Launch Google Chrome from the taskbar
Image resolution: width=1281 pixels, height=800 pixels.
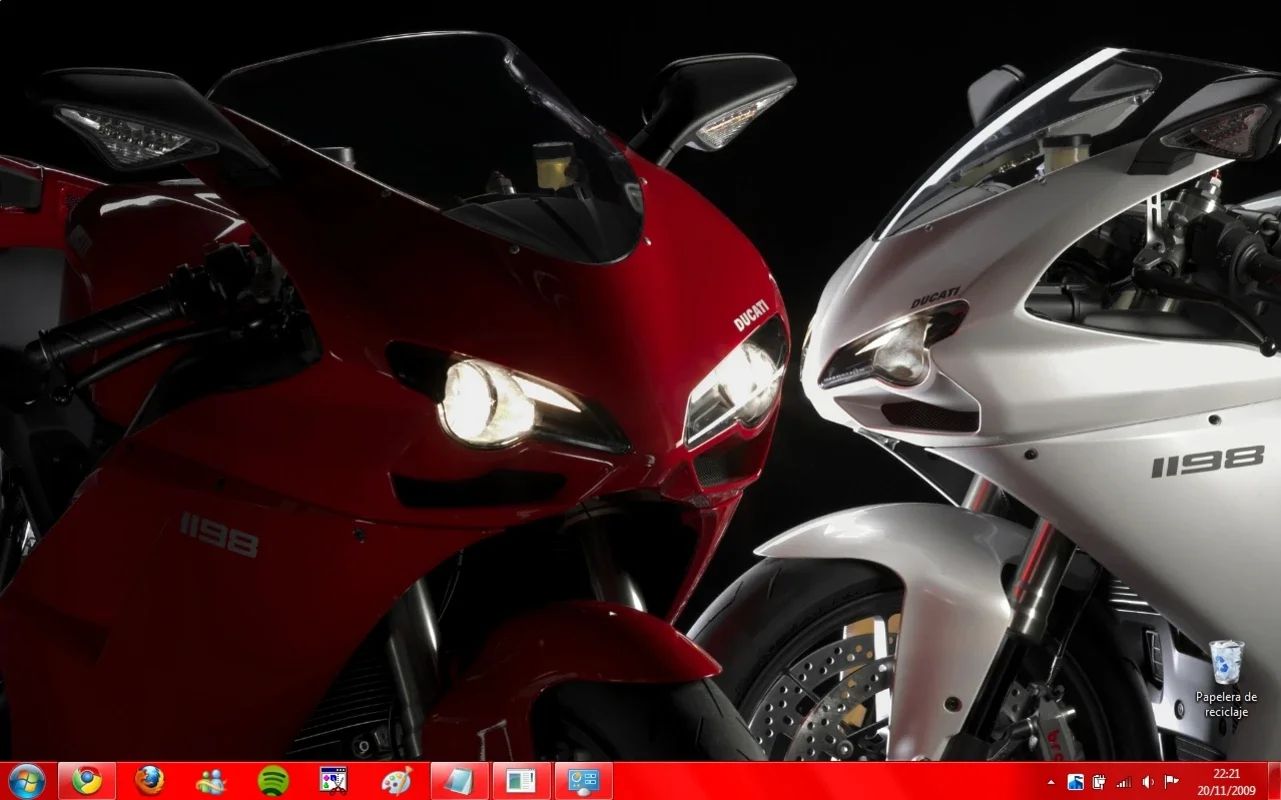click(87, 781)
